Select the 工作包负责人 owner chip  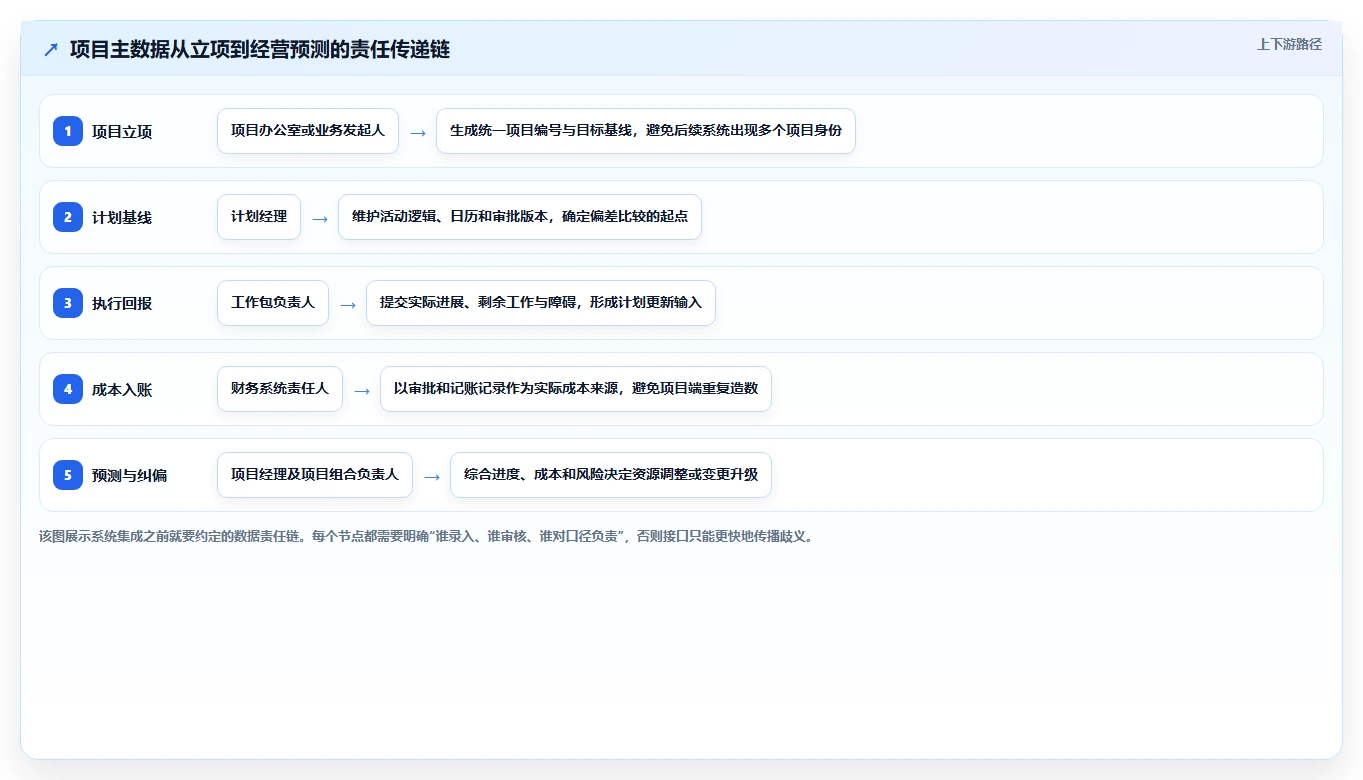point(273,303)
